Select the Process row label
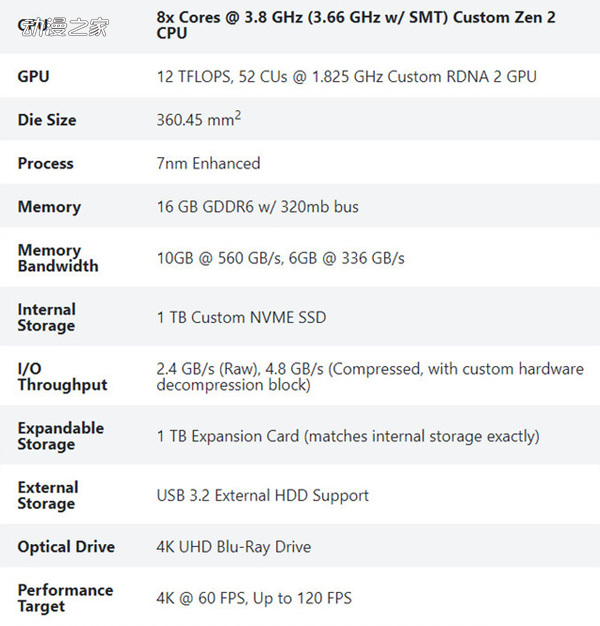Viewport: 600px width, 626px height. click(46, 163)
